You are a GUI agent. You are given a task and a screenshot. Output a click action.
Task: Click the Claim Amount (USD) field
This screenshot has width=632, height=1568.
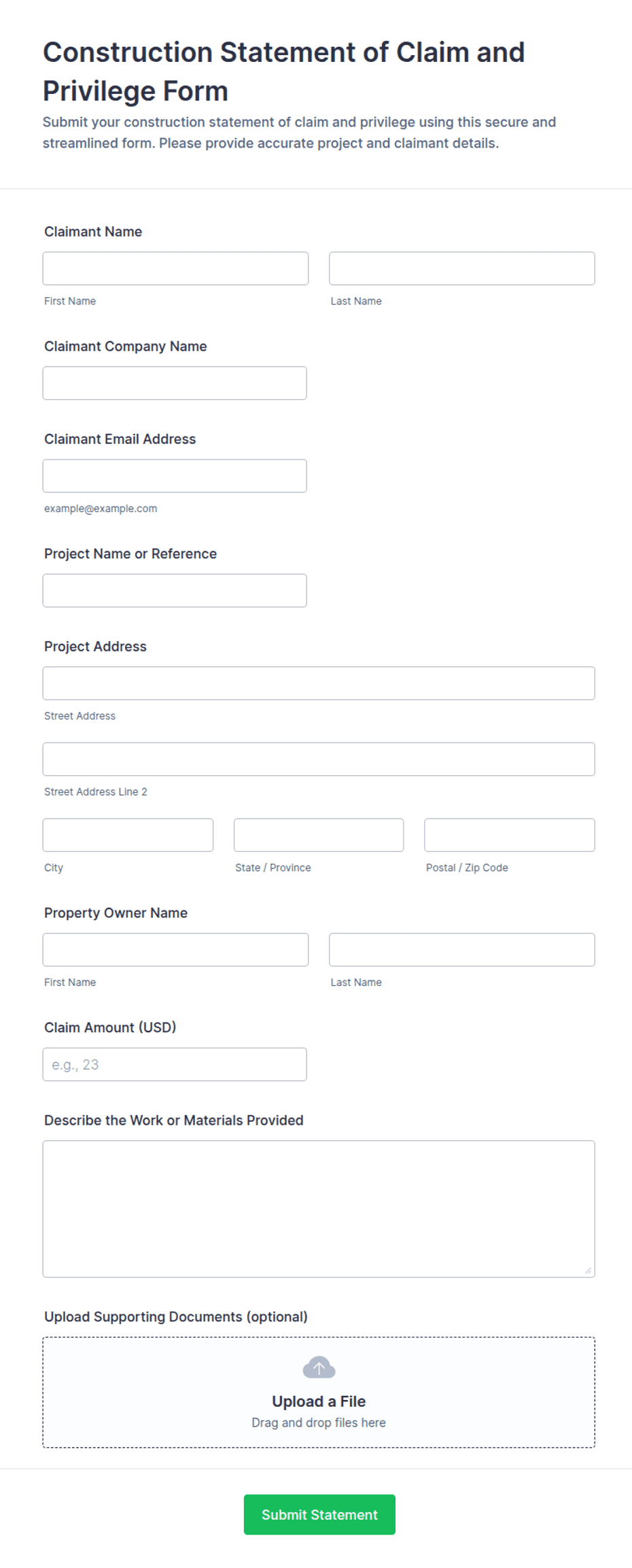tap(175, 1064)
